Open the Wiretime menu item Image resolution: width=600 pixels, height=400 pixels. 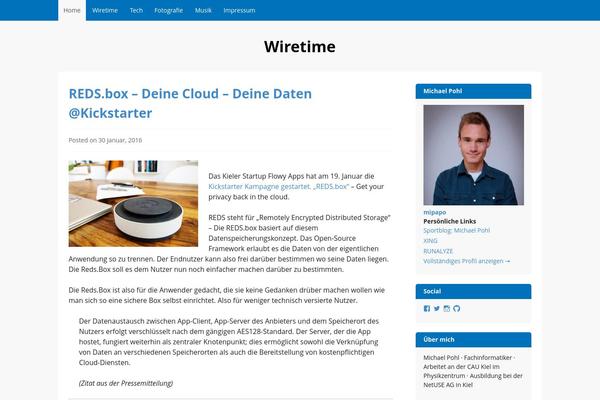(105, 10)
